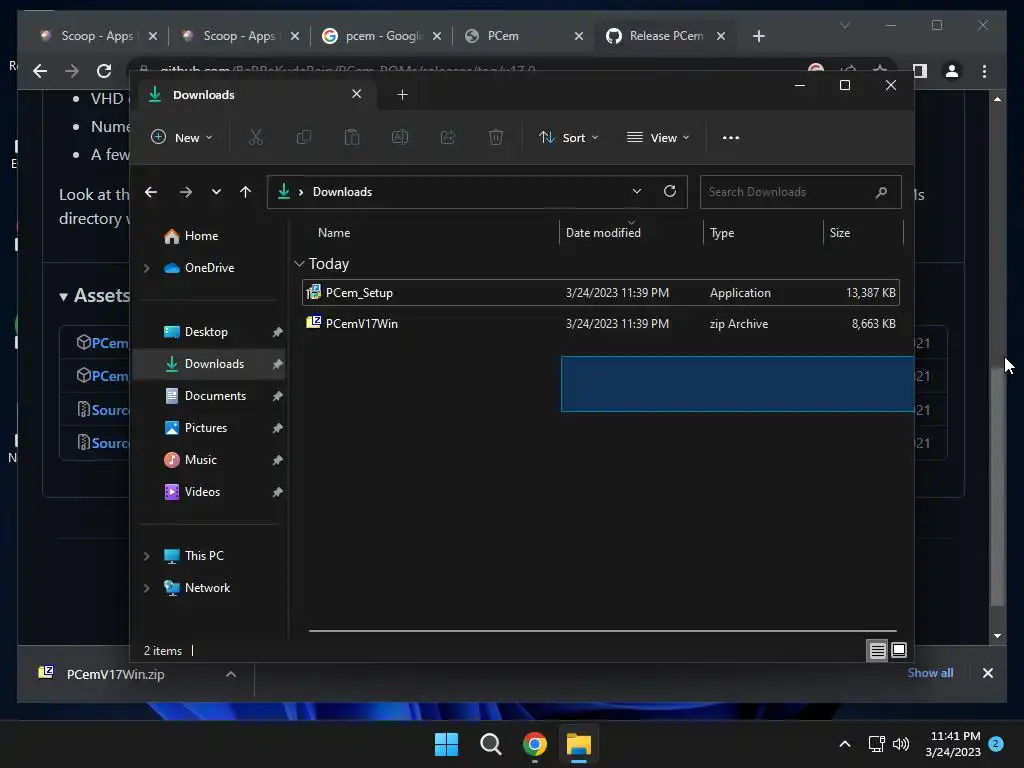This screenshot has width=1024, height=768.
Task: Click the volume icon in system tray
Action: (901, 744)
